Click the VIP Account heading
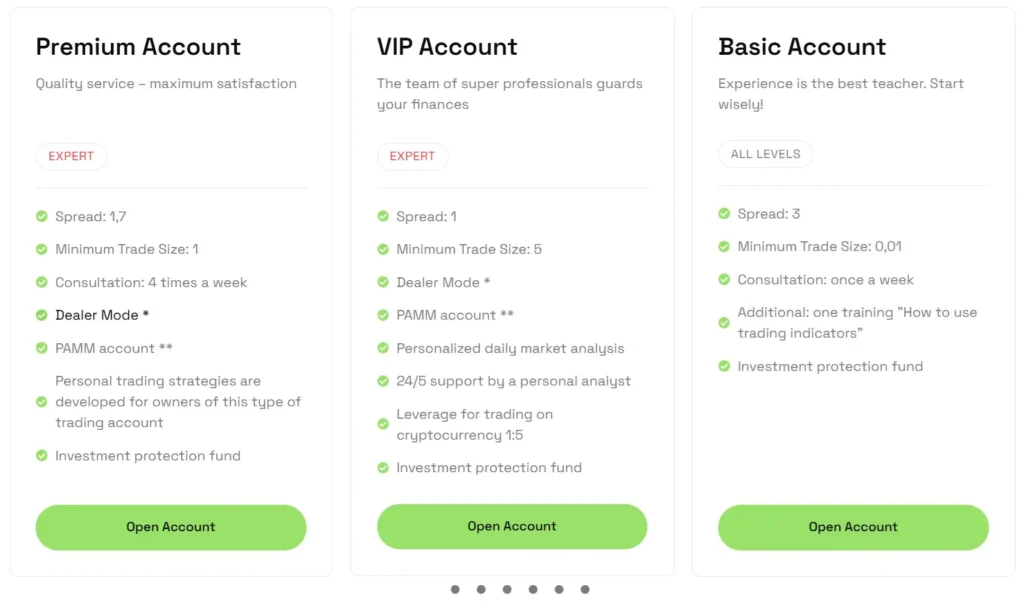 [x=447, y=47]
